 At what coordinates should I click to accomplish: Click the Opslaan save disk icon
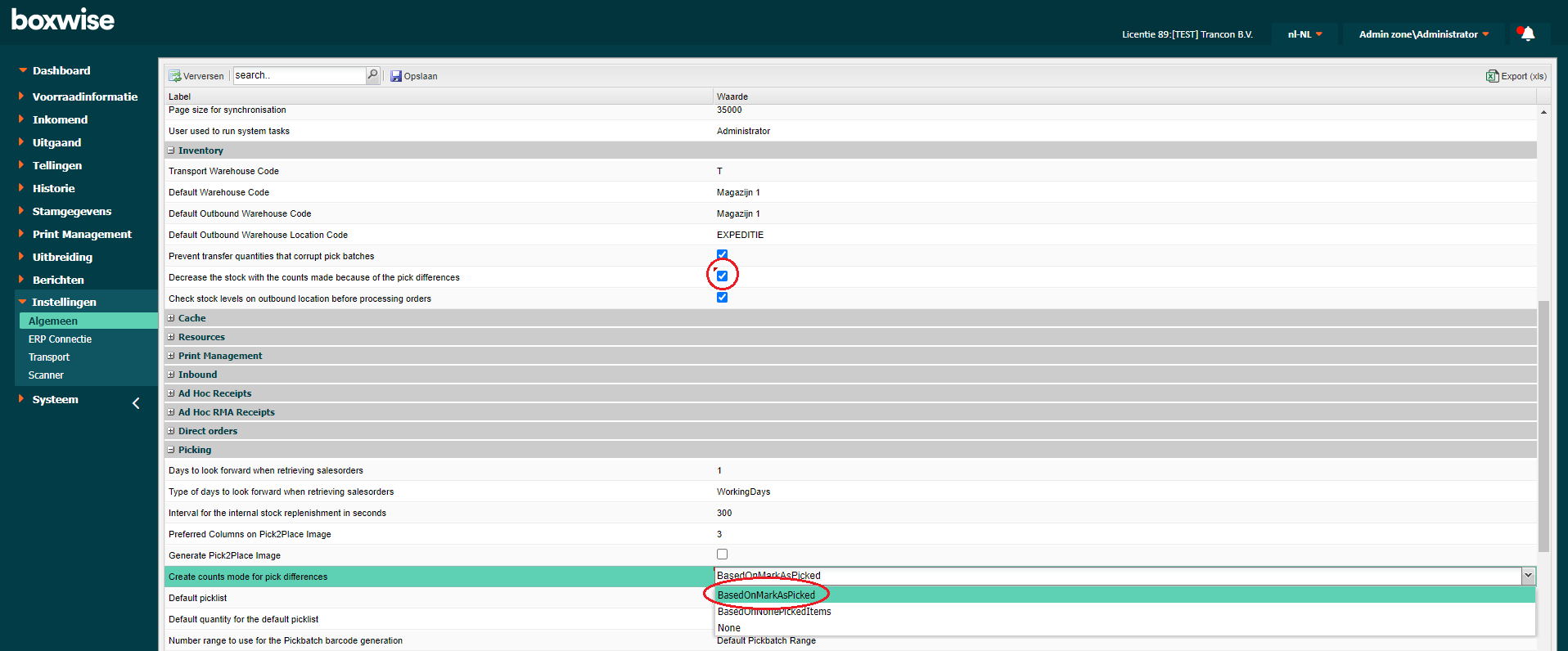[396, 76]
